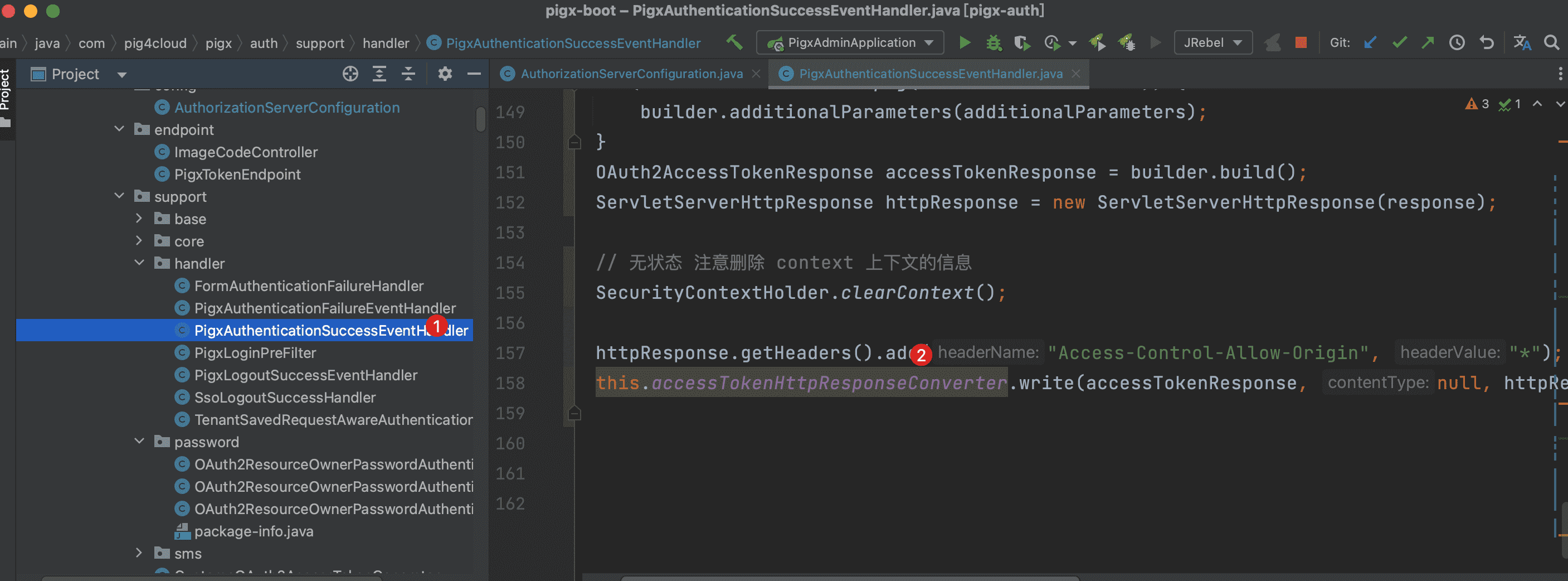Viewport: 1568px width, 581px height.
Task: Select PigxTokenEndpoint class
Action: coord(237,174)
